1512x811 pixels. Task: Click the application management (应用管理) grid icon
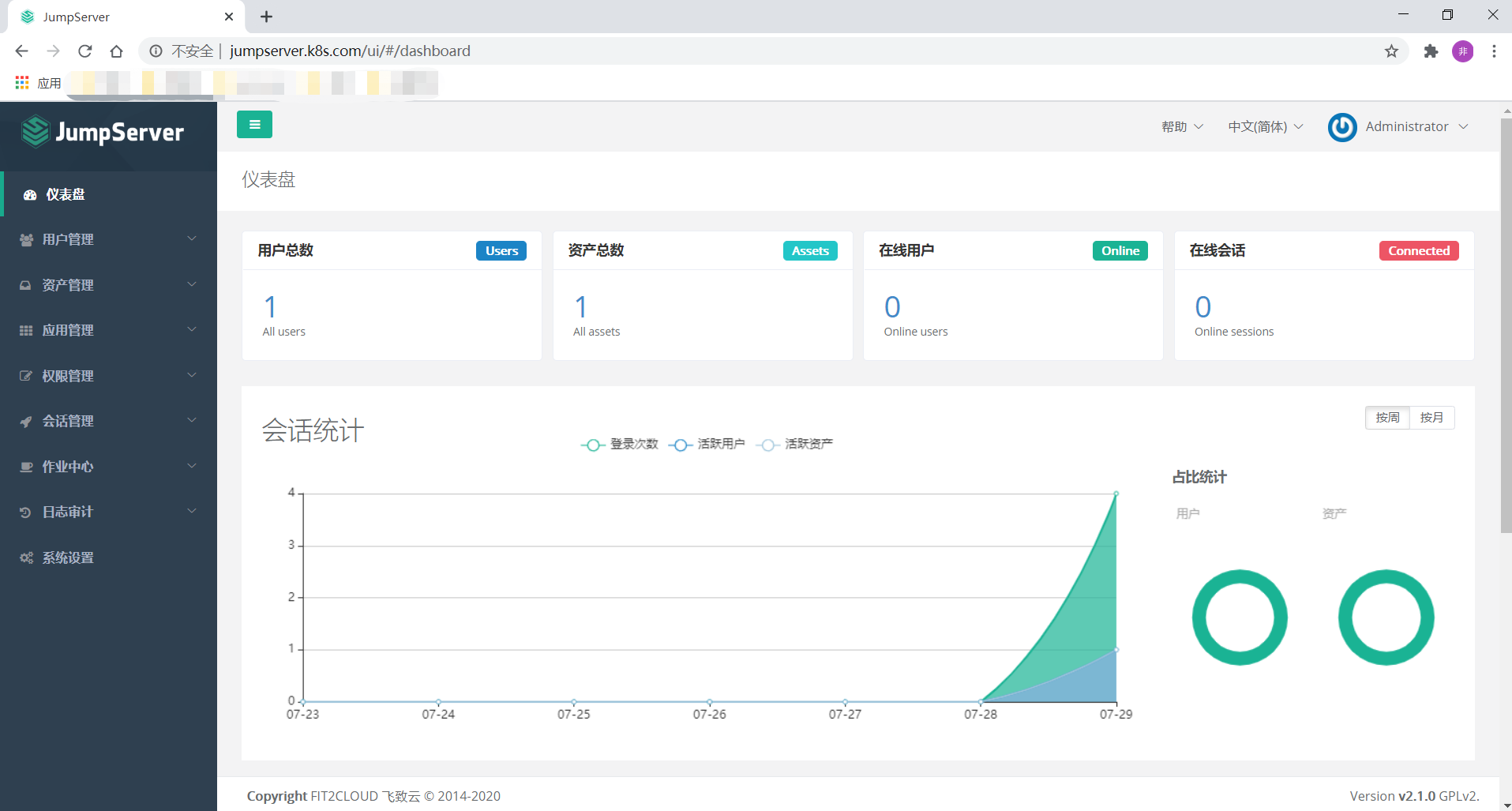(x=26, y=330)
